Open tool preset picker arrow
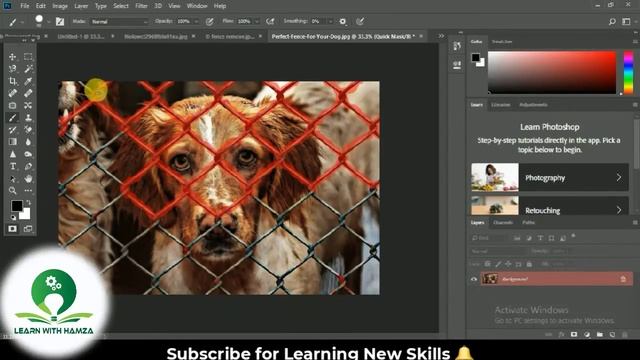 pyautogui.click(x=22, y=22)
